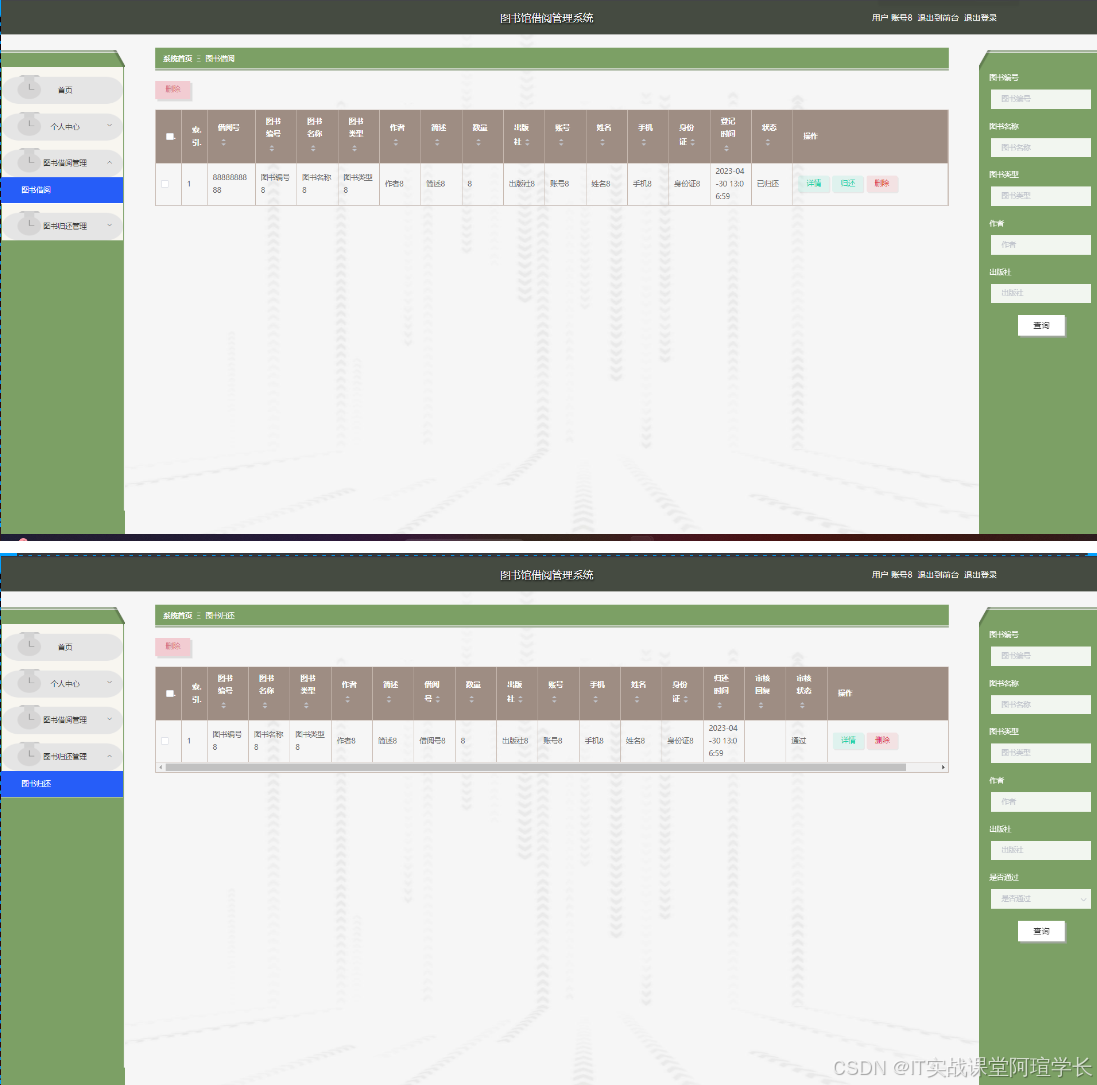Click 详情 button in 图书借阅 table row
This screenshot has height=1085, width=1097.
point(814,183)
